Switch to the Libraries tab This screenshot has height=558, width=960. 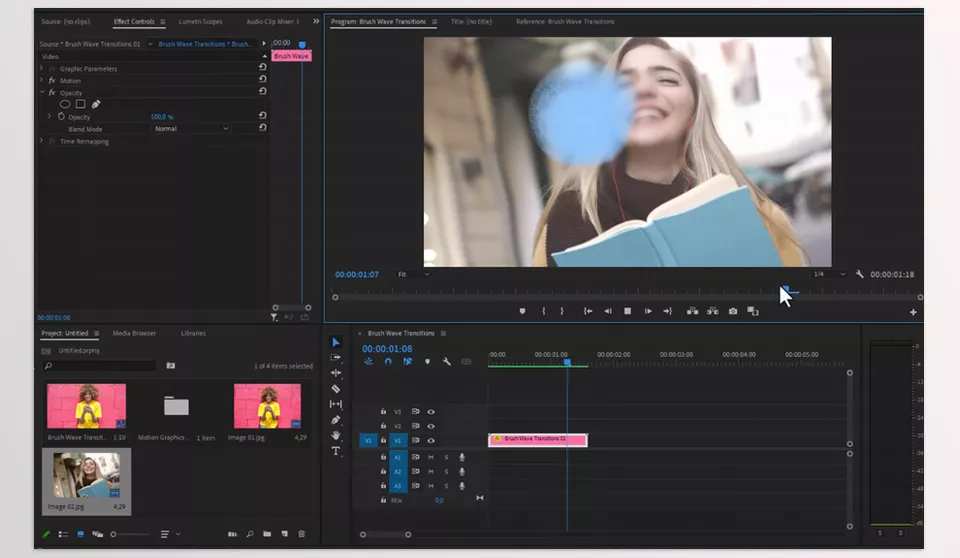(193, 333)
